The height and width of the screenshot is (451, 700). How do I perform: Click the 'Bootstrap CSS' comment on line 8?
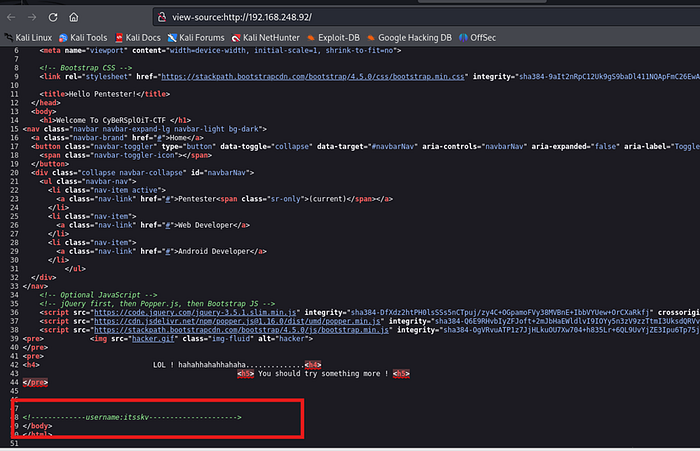pyautogui.click(x=86, y=68)
